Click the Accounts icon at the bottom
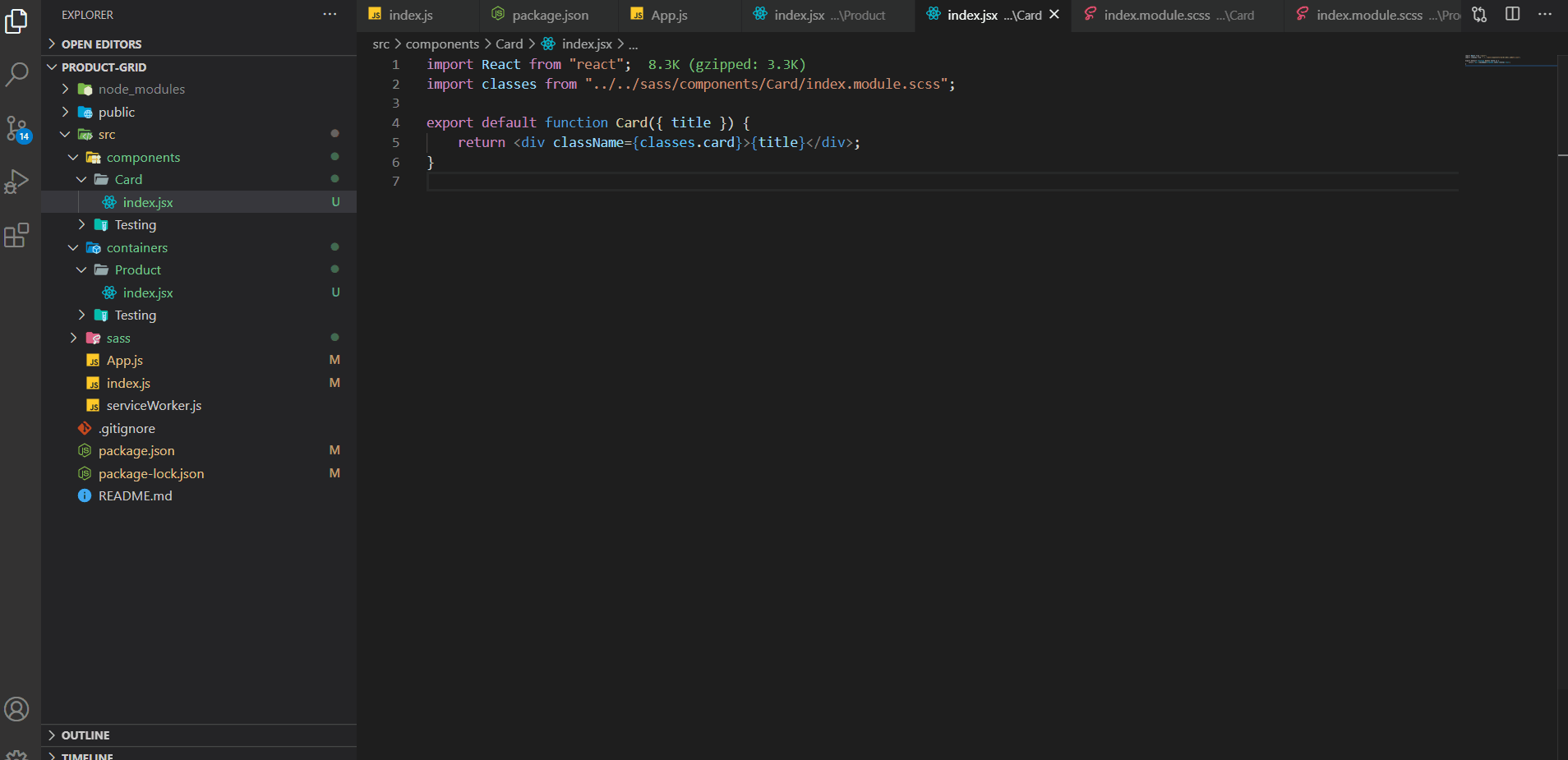Screen dimensions: 1568x760 point(17,708)
